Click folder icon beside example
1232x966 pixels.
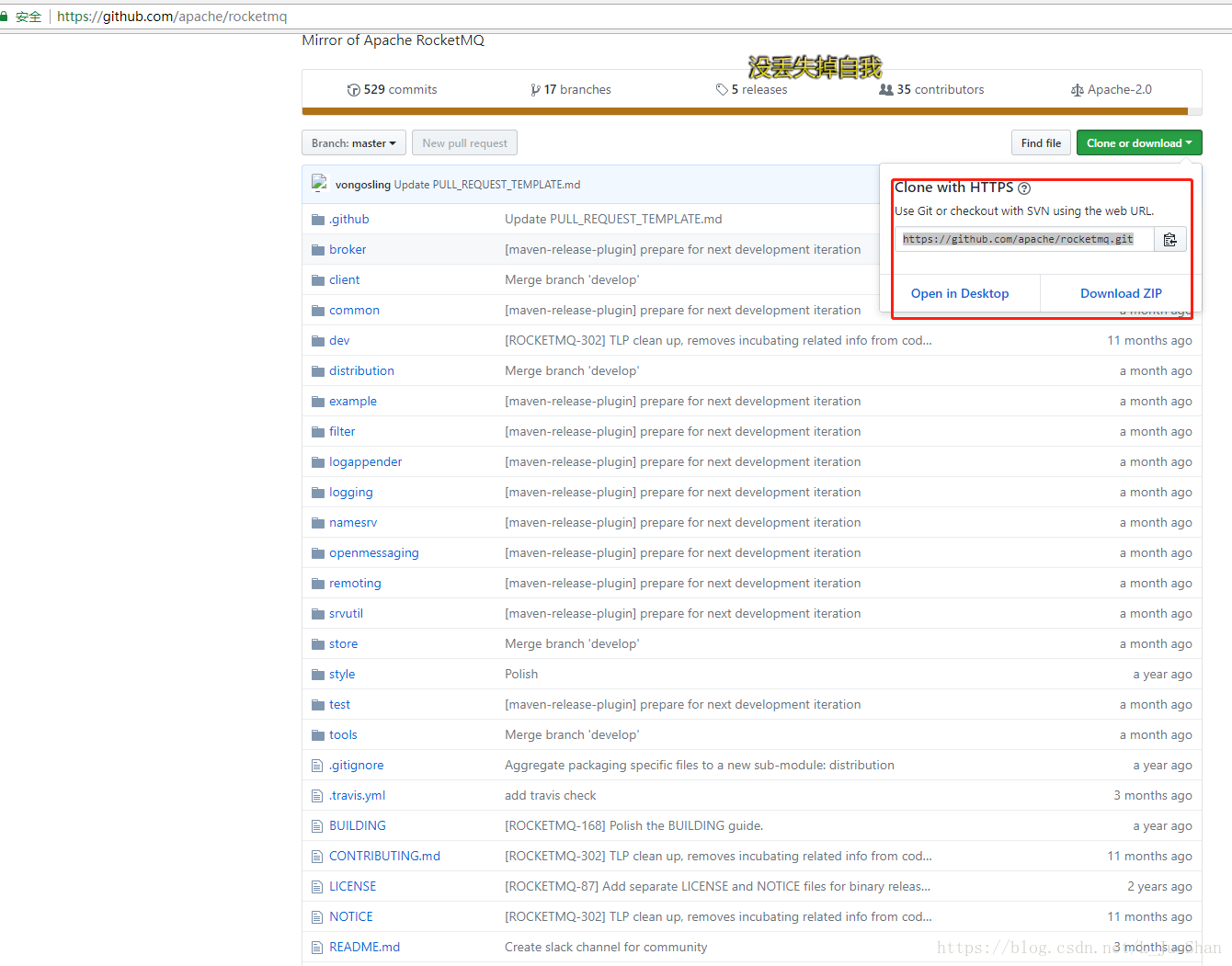point(318,402)
